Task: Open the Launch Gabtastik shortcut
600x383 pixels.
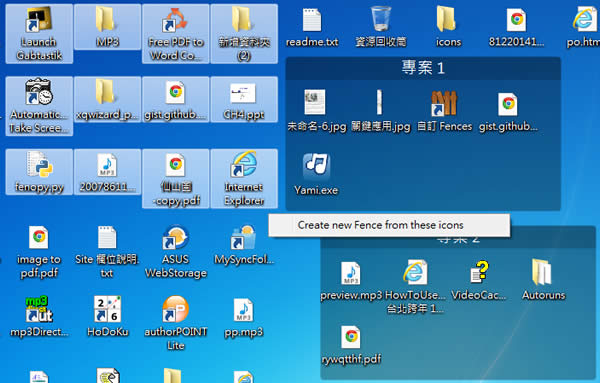Action: tap(39, 34)
